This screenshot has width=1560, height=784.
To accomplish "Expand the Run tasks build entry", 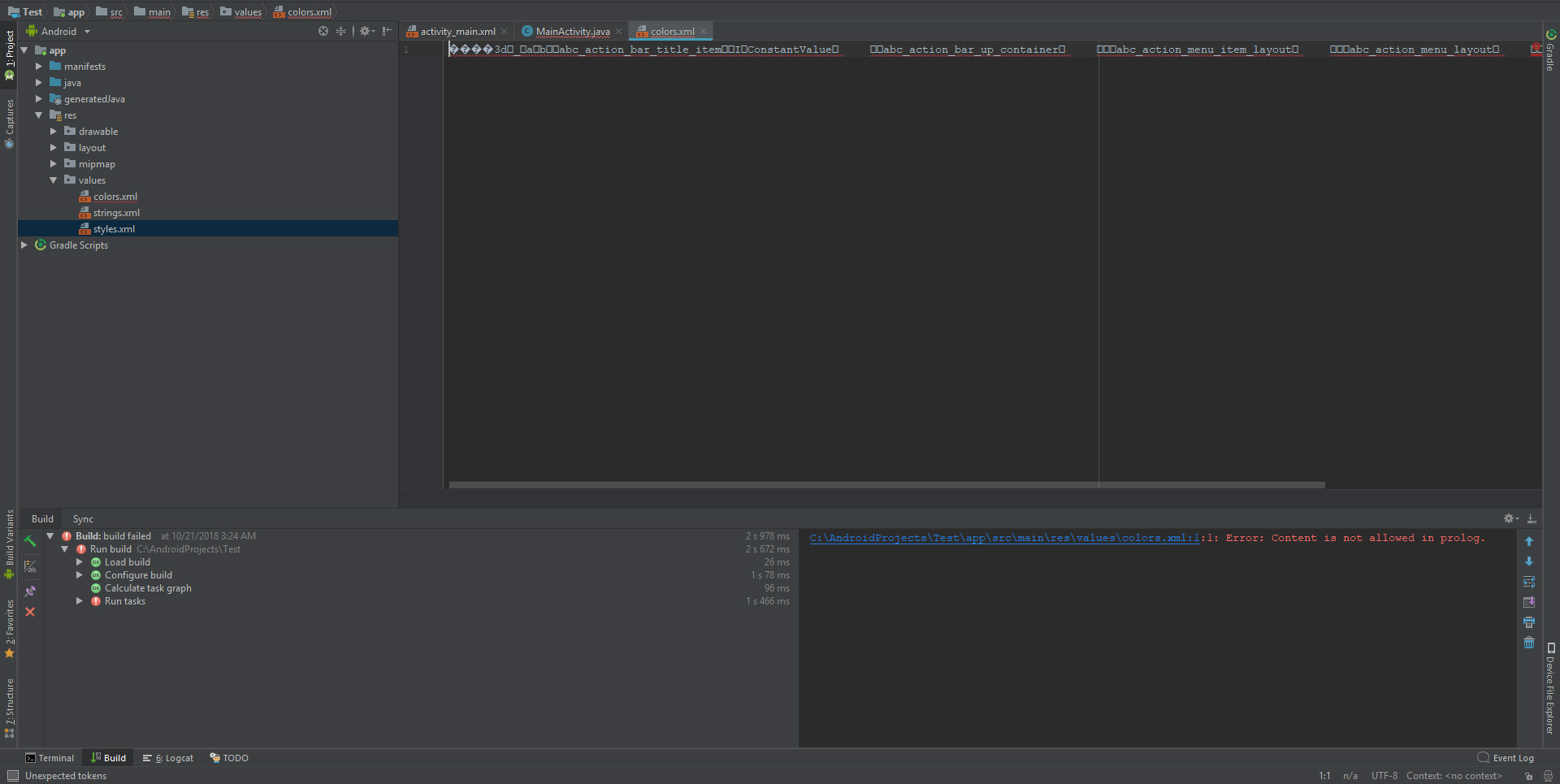I will pyautogui.click(x=80, y=601).
